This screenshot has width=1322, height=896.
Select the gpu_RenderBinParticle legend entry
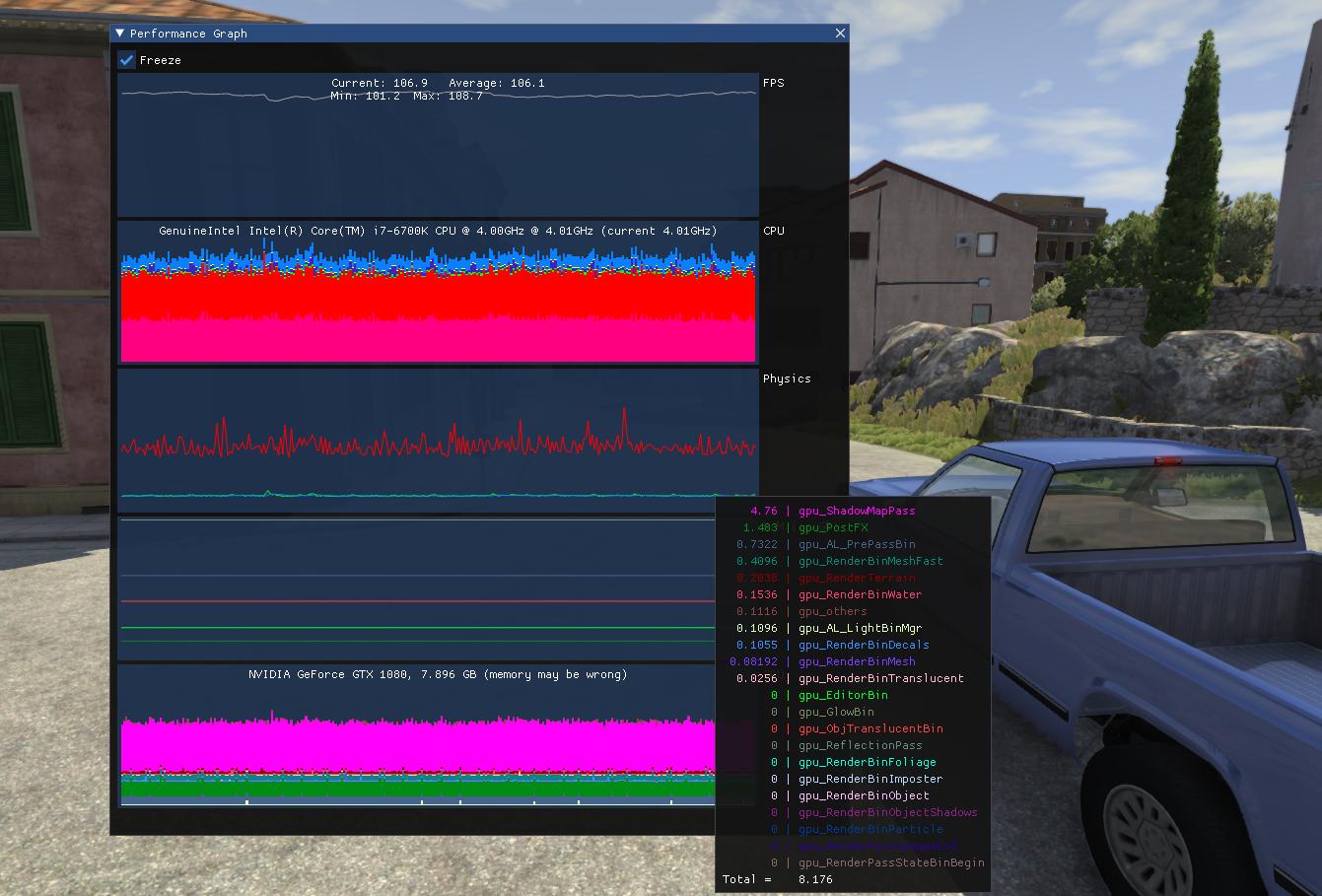(870, 829)
